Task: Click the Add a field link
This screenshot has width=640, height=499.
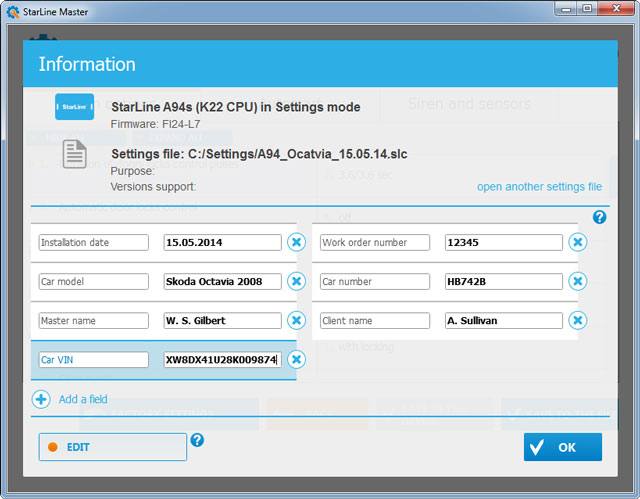Action: [83, 399]
